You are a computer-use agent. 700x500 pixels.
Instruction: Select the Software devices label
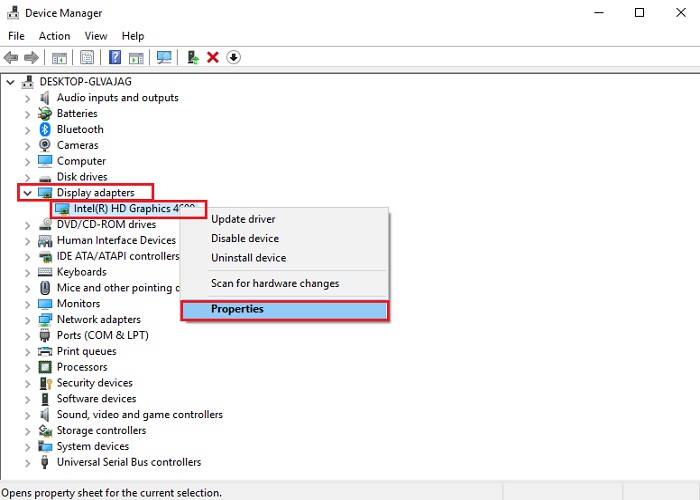pos(96,399)
